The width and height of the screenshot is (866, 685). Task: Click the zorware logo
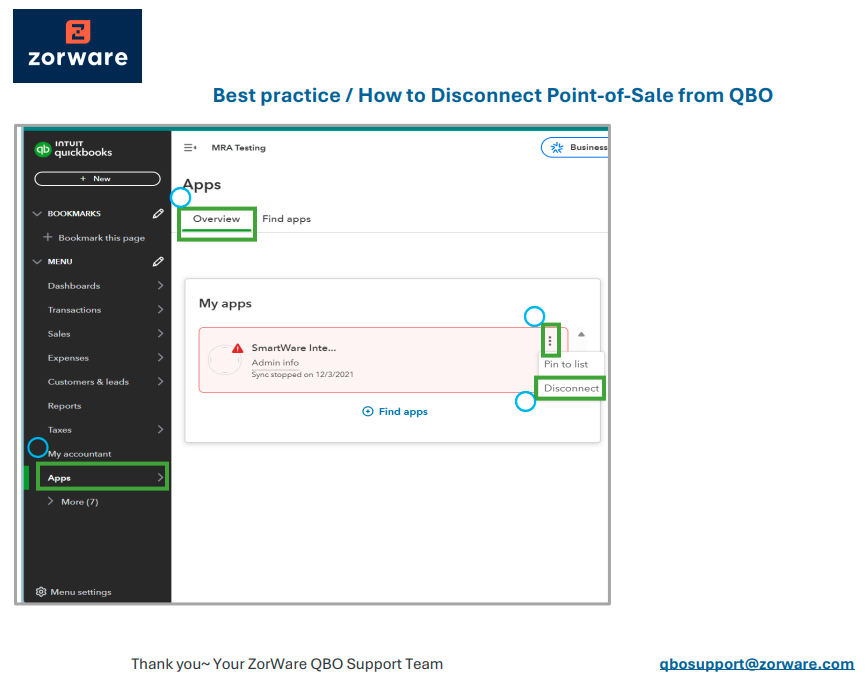tap(77, 46)
